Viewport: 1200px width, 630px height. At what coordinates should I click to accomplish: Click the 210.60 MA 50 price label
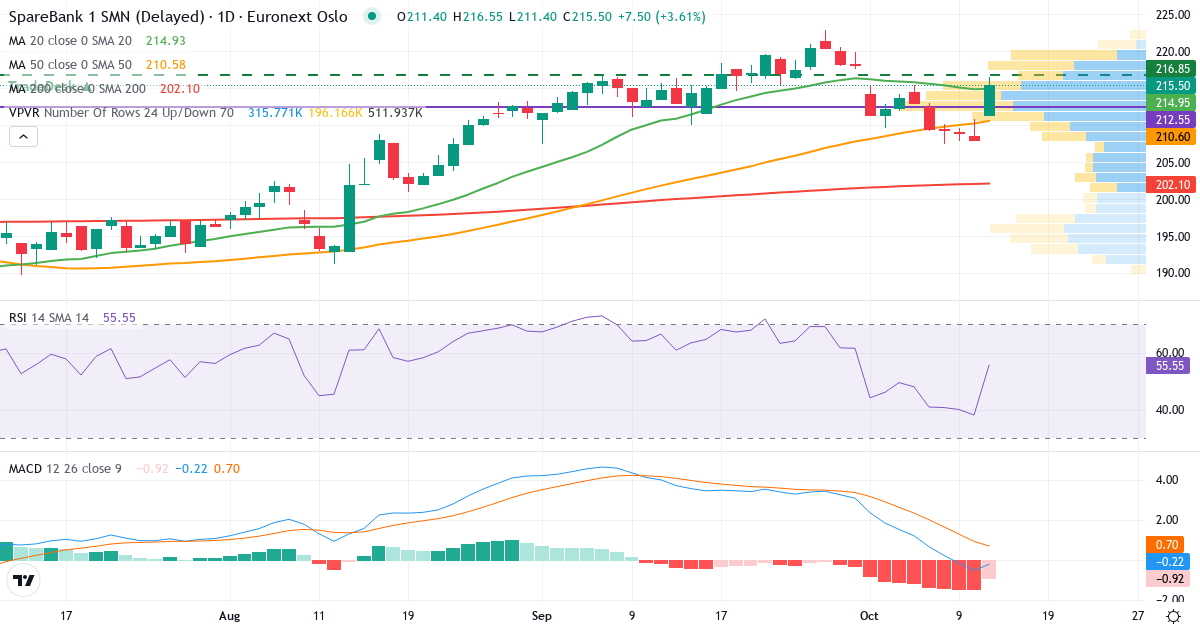coord(1171,137)
